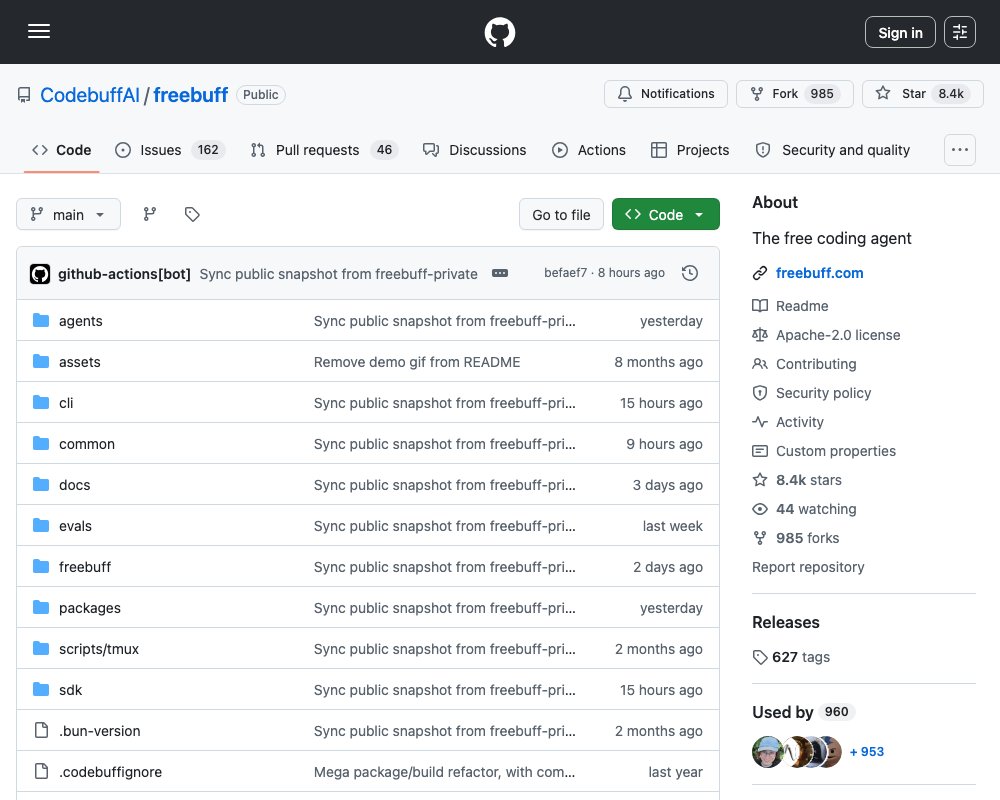The height and width of the screenshot is (800, 1000).
Task: Open the Used by 960 heading
Action: click(804, 712)
